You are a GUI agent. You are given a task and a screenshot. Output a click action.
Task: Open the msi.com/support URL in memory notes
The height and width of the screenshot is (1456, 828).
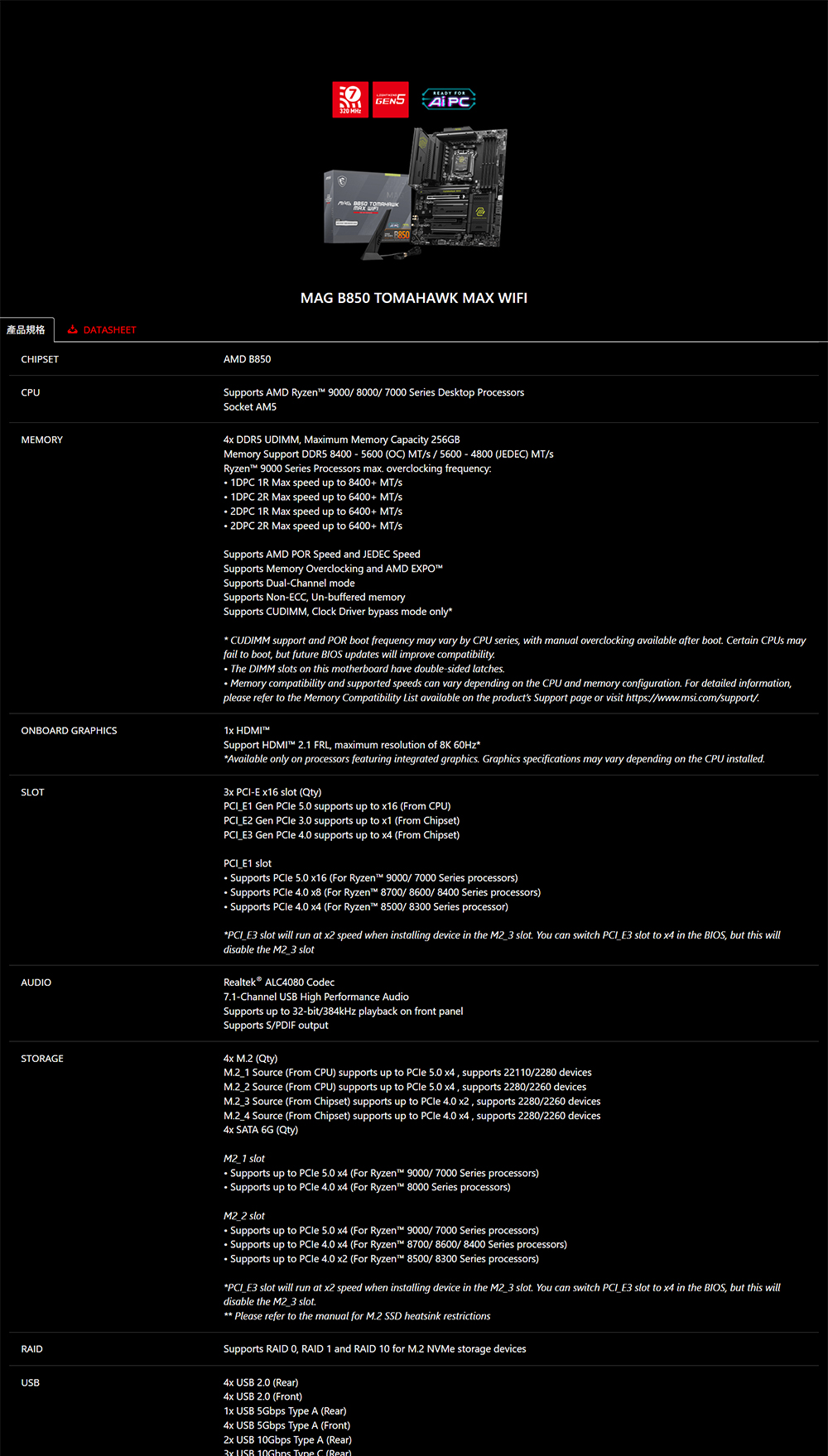pyautogui.click(x=691, y=698)
